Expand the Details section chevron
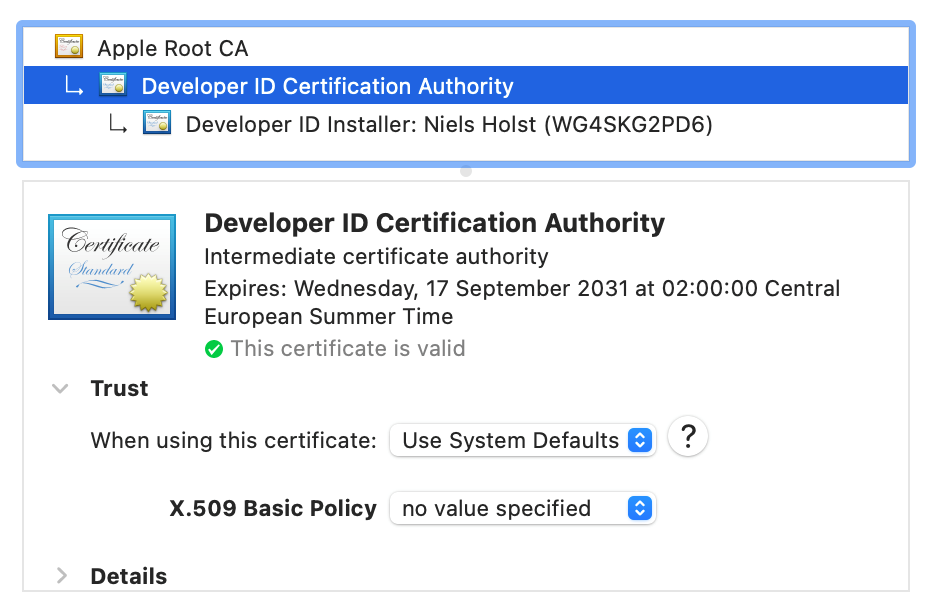This screenshot has height=616, width=928. [x=61, y=576]
